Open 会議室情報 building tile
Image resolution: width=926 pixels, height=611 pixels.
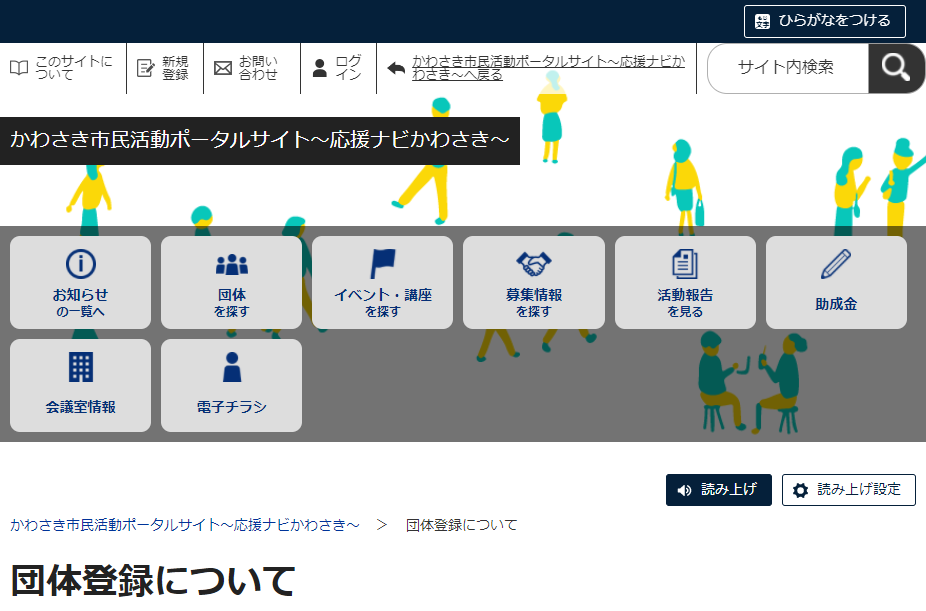(80, 385)
